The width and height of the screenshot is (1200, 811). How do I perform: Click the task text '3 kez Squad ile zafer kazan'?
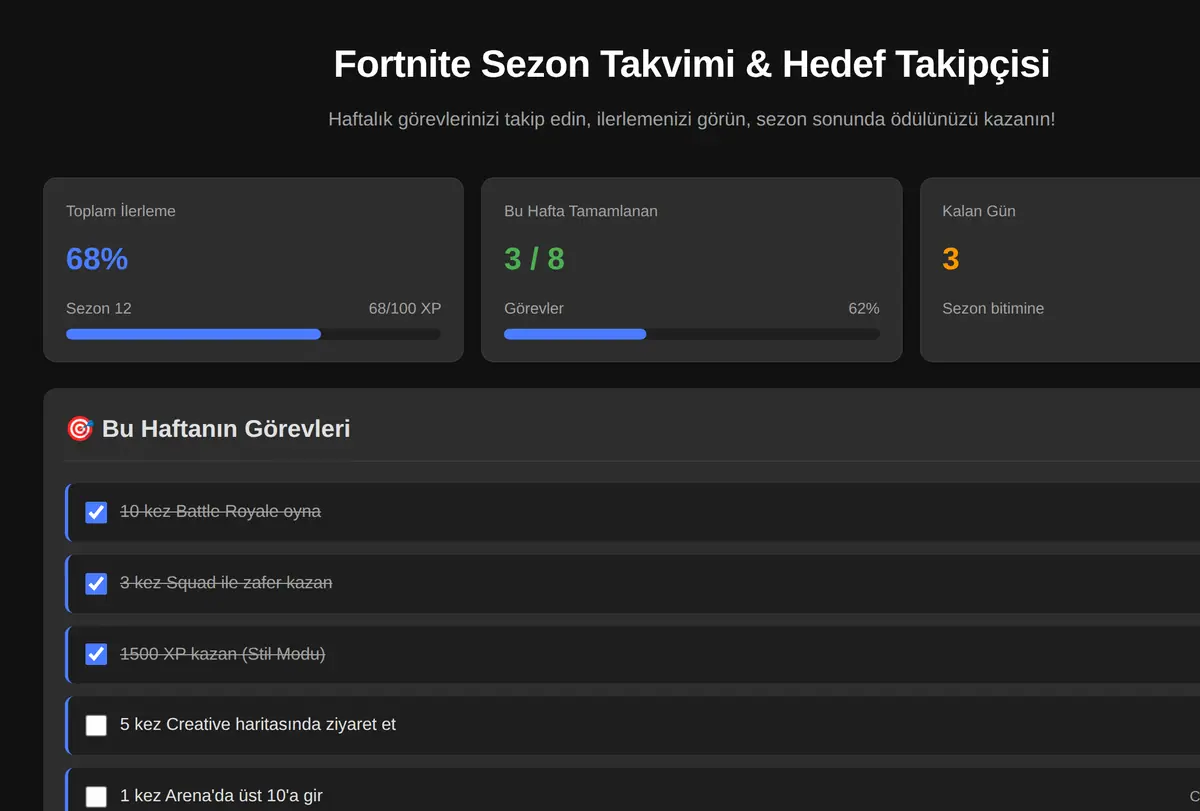click(x=226, y=582)
